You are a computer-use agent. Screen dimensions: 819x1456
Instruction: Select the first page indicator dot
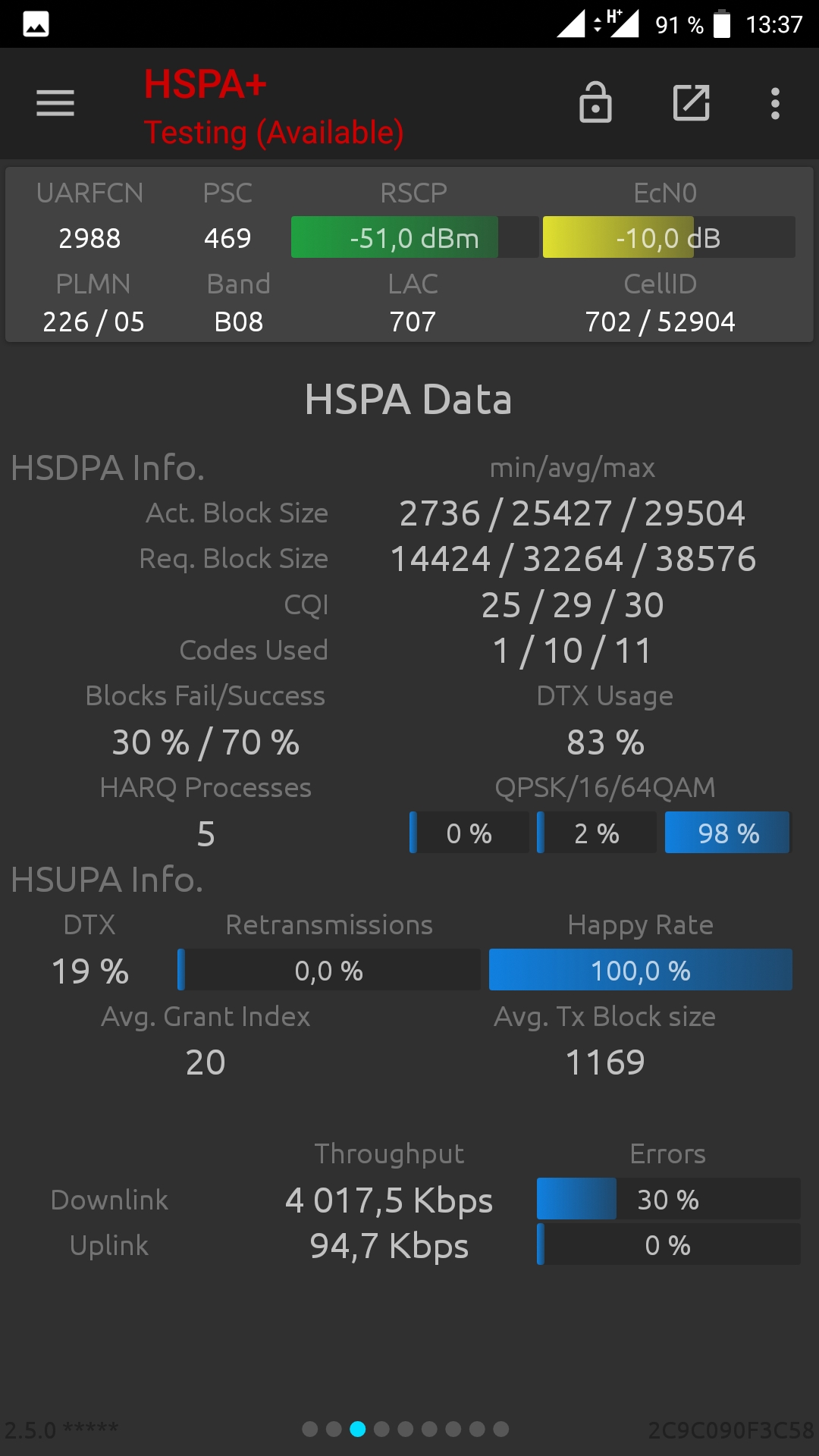click(310, 1429)
